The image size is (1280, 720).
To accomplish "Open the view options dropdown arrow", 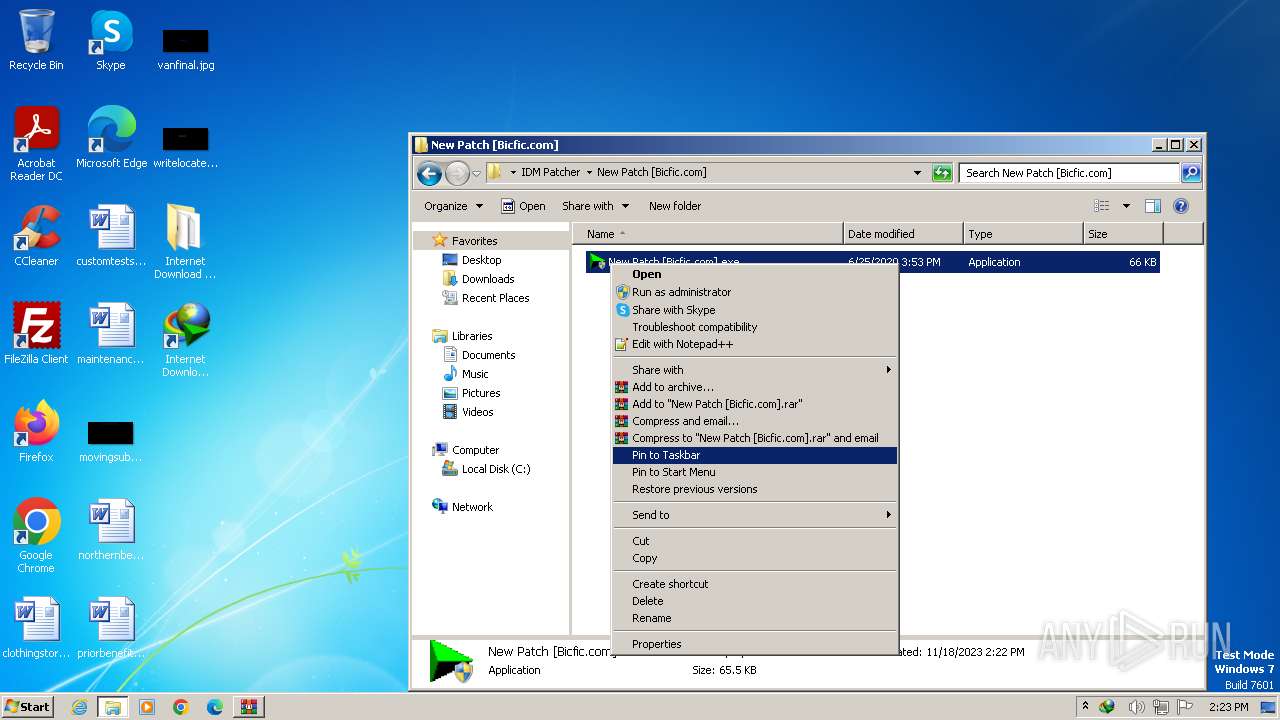I will point(1126,206).
